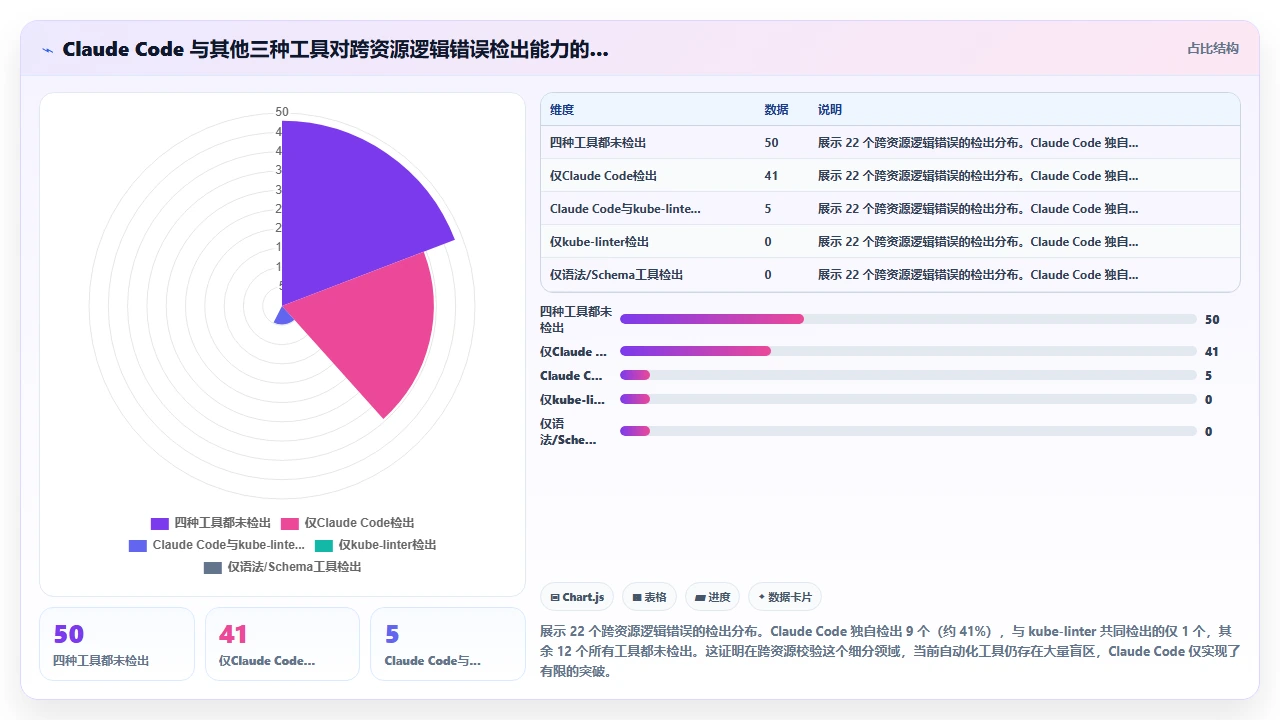Click the page title text in the header
Screen dimensions: 1280x720
pos(335,49)
